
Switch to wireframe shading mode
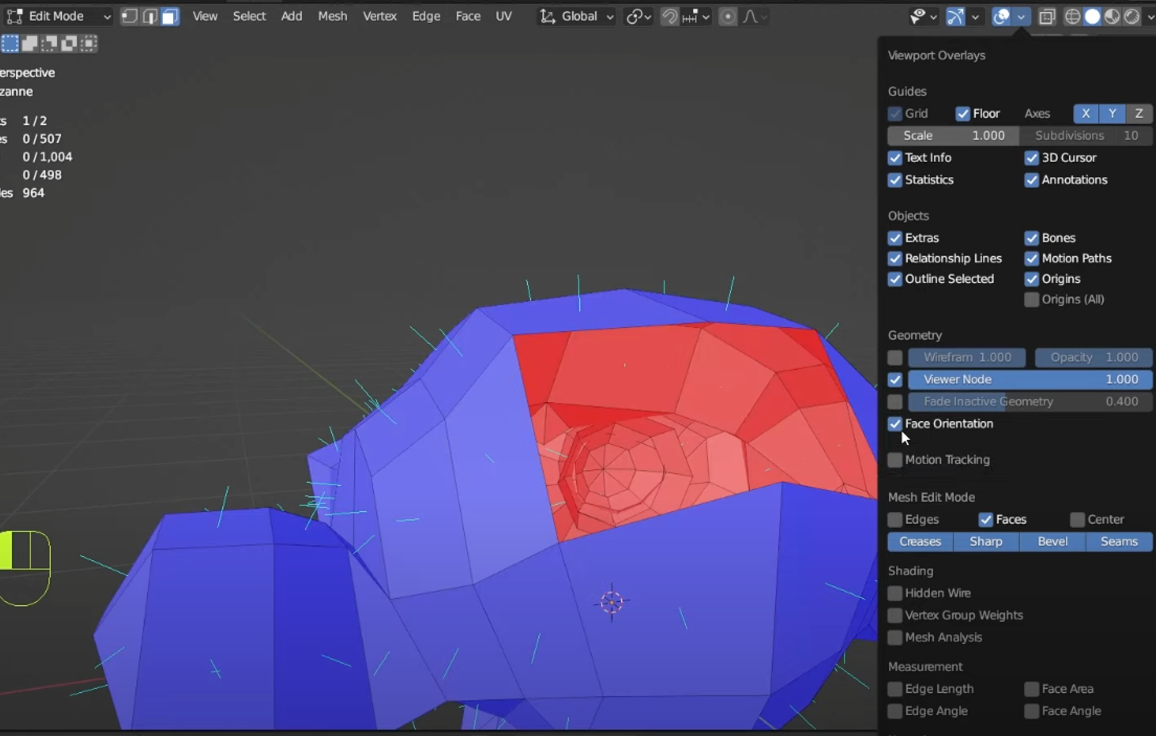click(1073, 16)
